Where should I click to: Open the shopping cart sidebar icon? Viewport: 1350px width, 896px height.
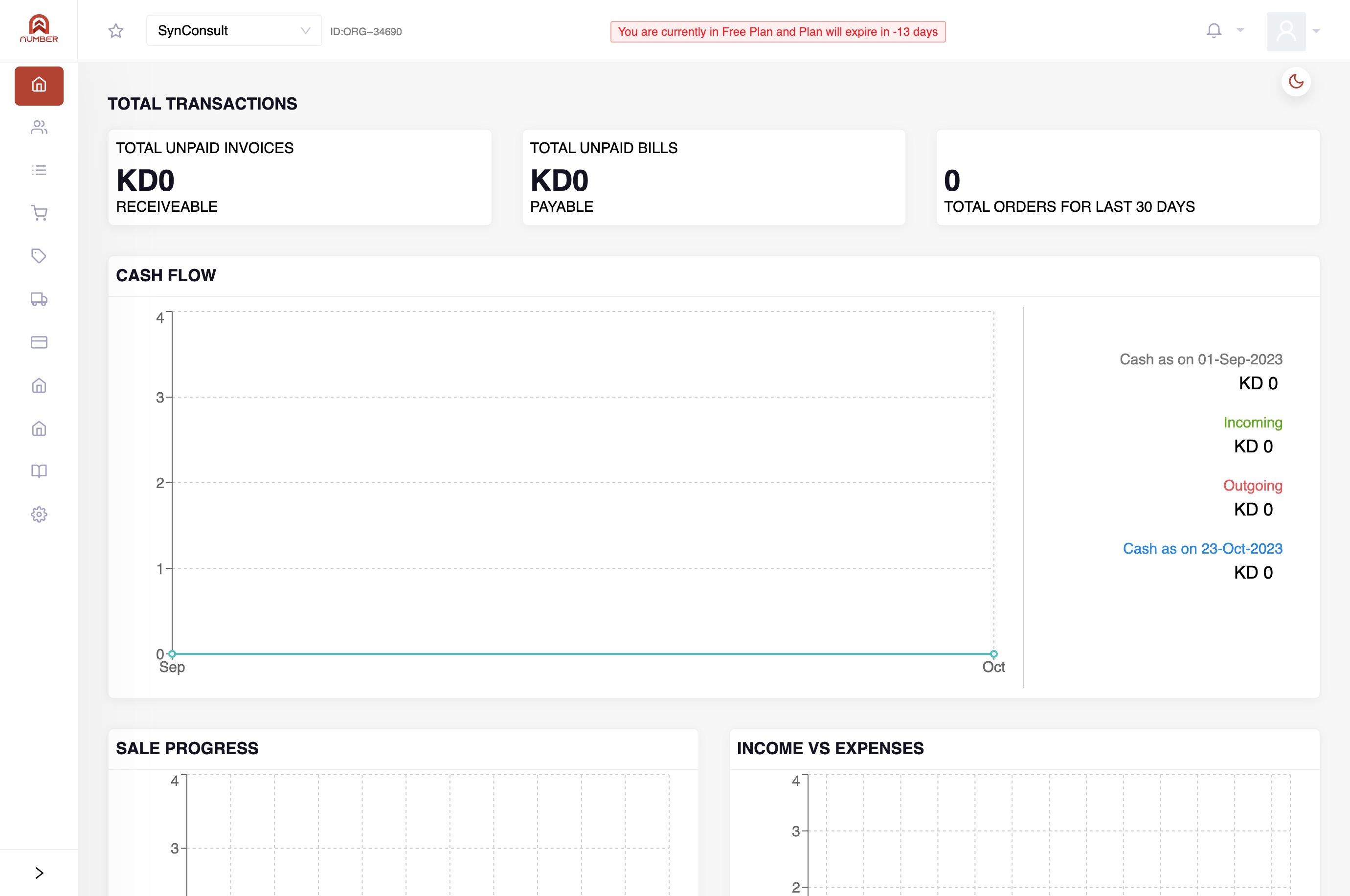39,213
